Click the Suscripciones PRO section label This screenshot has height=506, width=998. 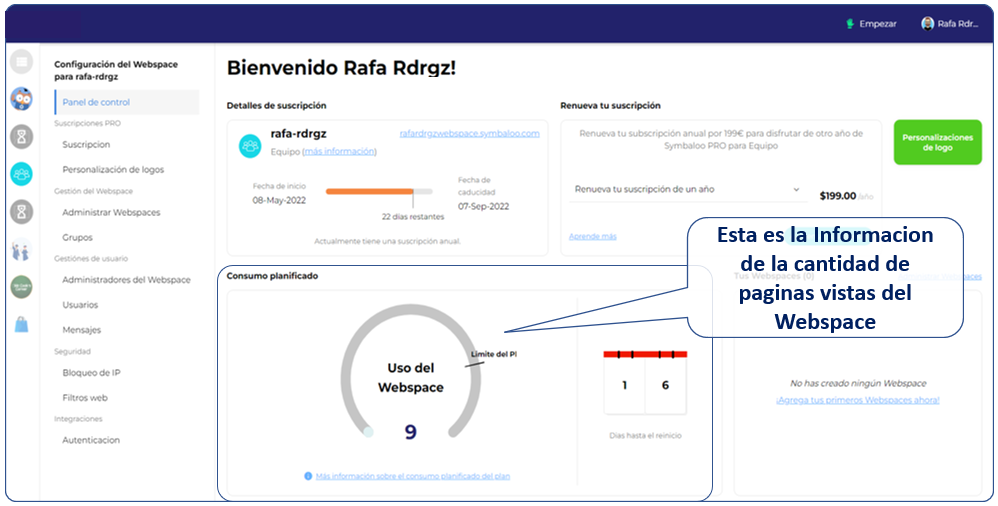coord(87,123)
